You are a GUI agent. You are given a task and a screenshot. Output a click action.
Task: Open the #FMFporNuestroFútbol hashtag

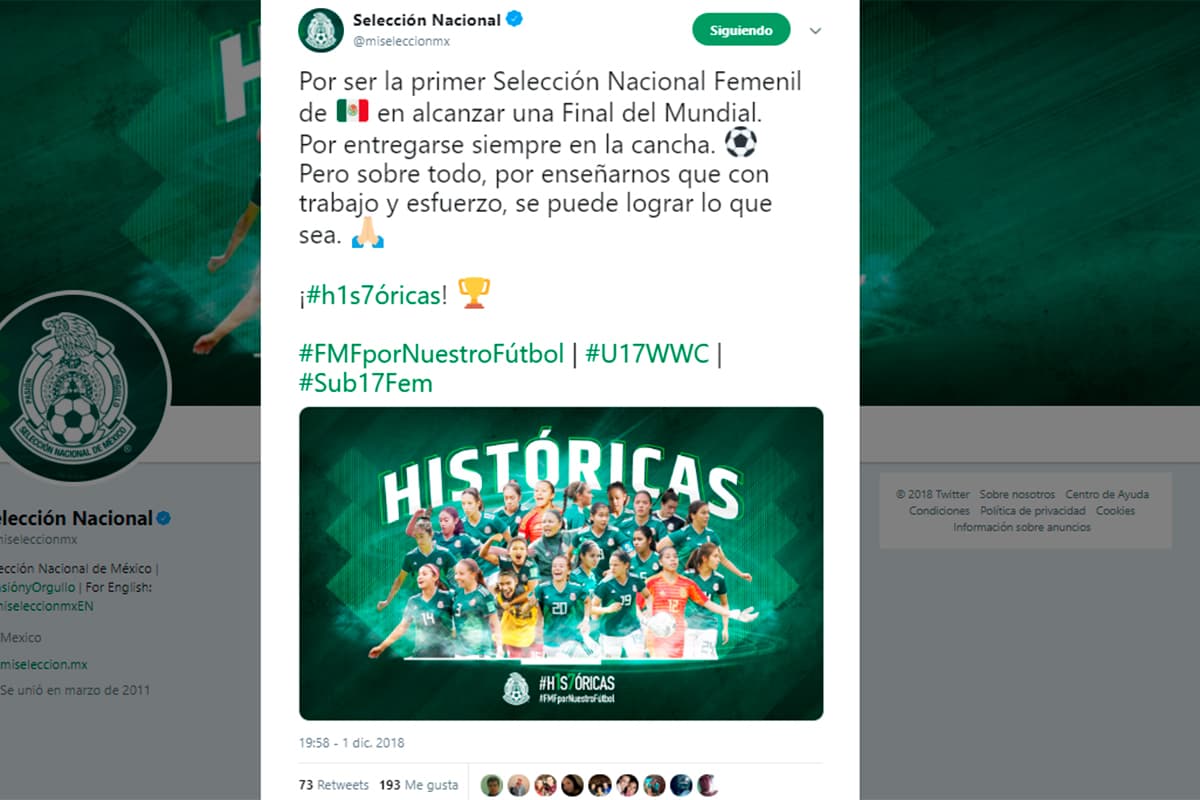pos(432,353)
